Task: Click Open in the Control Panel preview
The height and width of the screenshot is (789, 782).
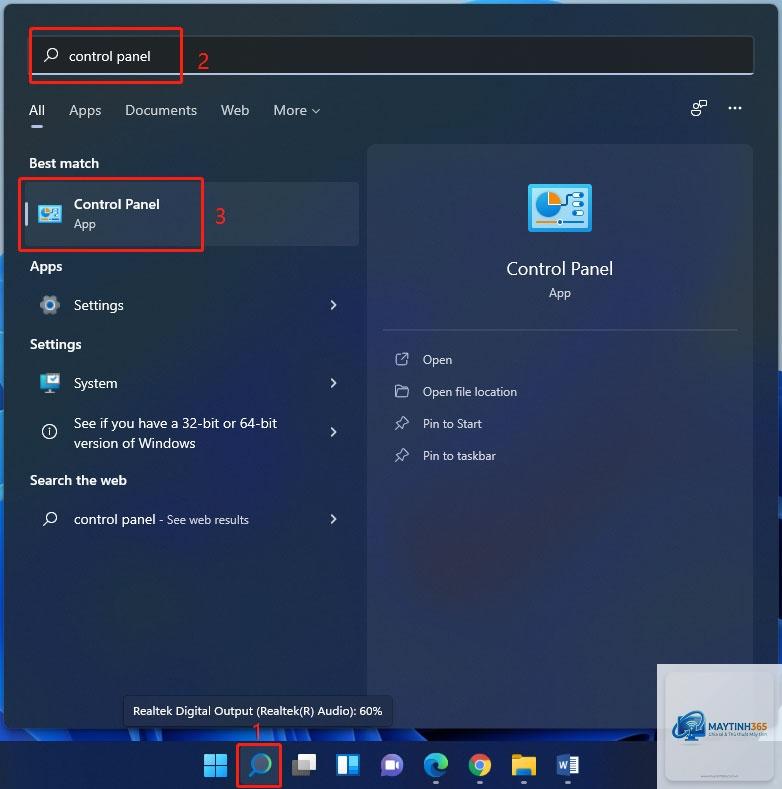Action: pyautogui.click(x=437, y=360)
